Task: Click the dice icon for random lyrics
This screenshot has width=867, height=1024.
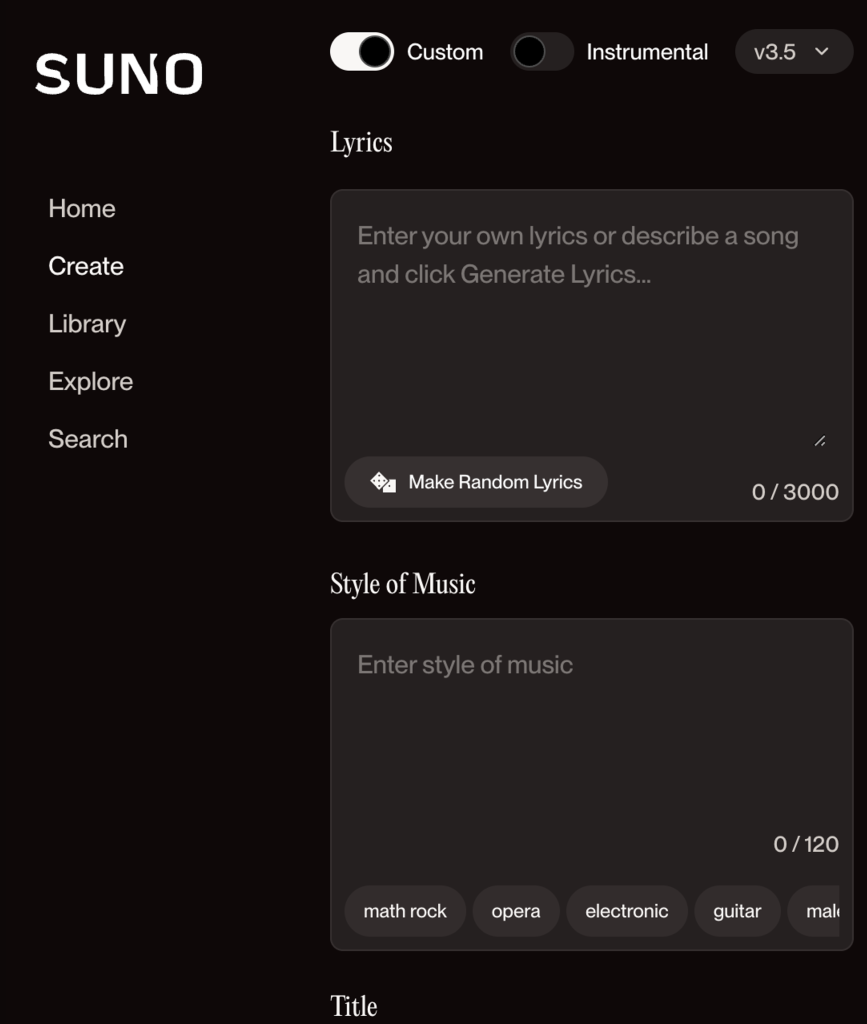Action: pyautogui.click(x=383, y=482)
